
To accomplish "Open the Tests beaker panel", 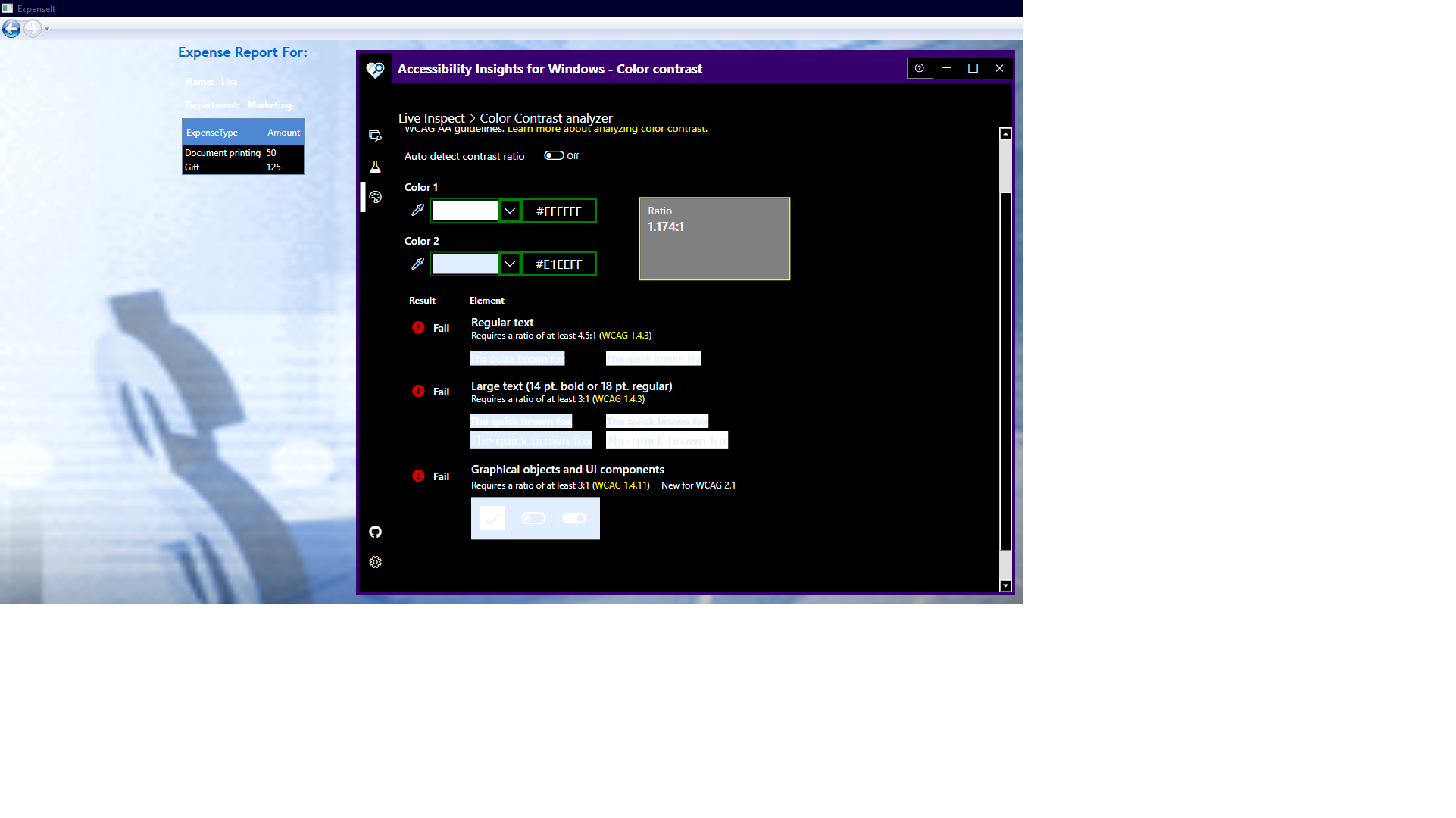I will tap(375, 167).
